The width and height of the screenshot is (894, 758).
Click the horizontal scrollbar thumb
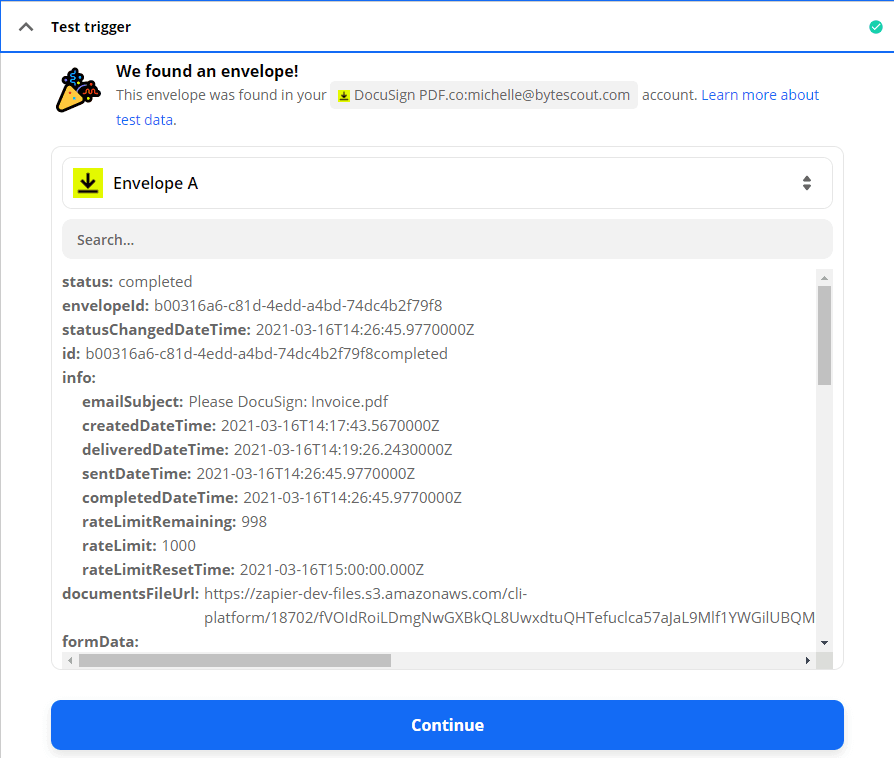tap(234, 661)
